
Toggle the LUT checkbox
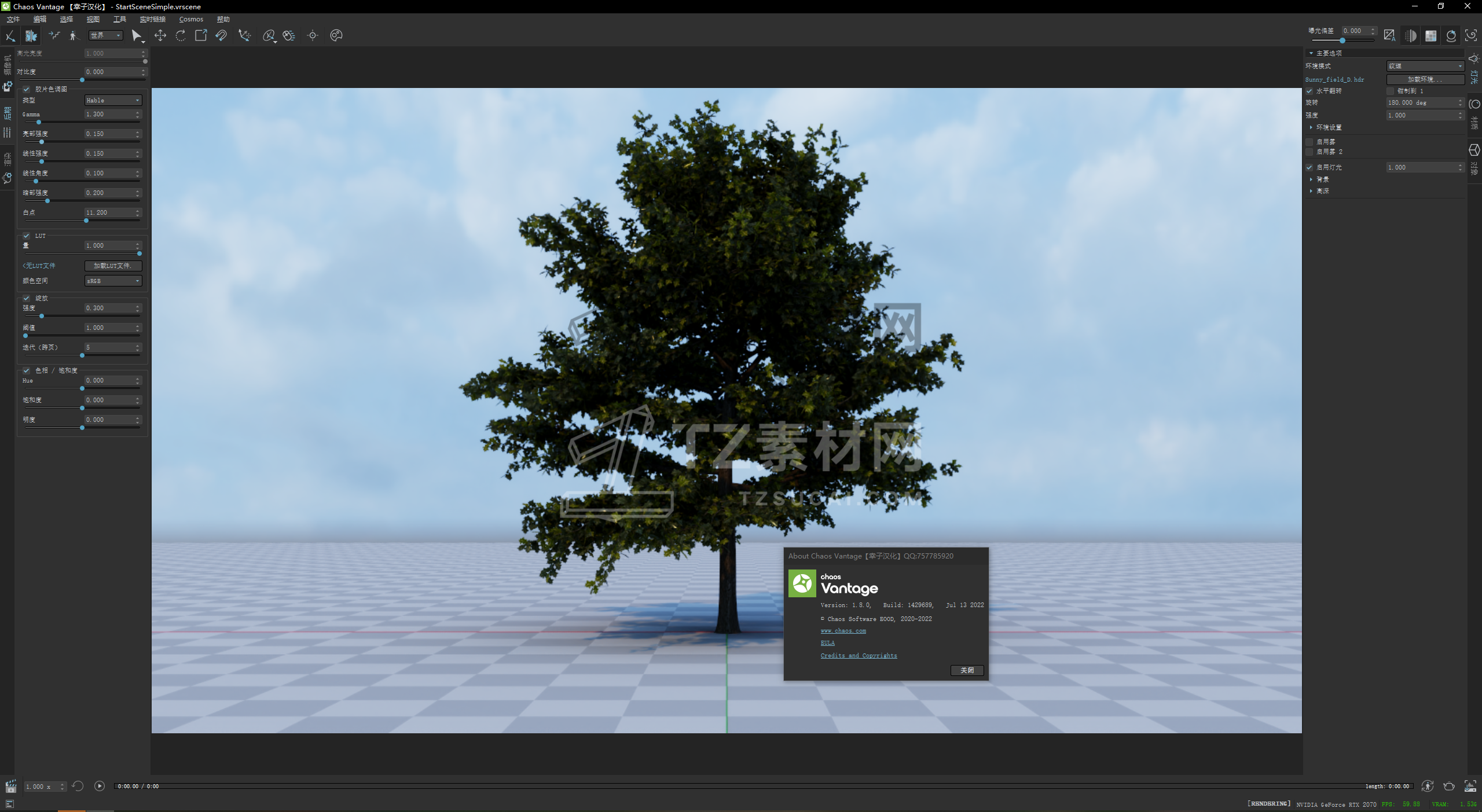click(27, 236)
